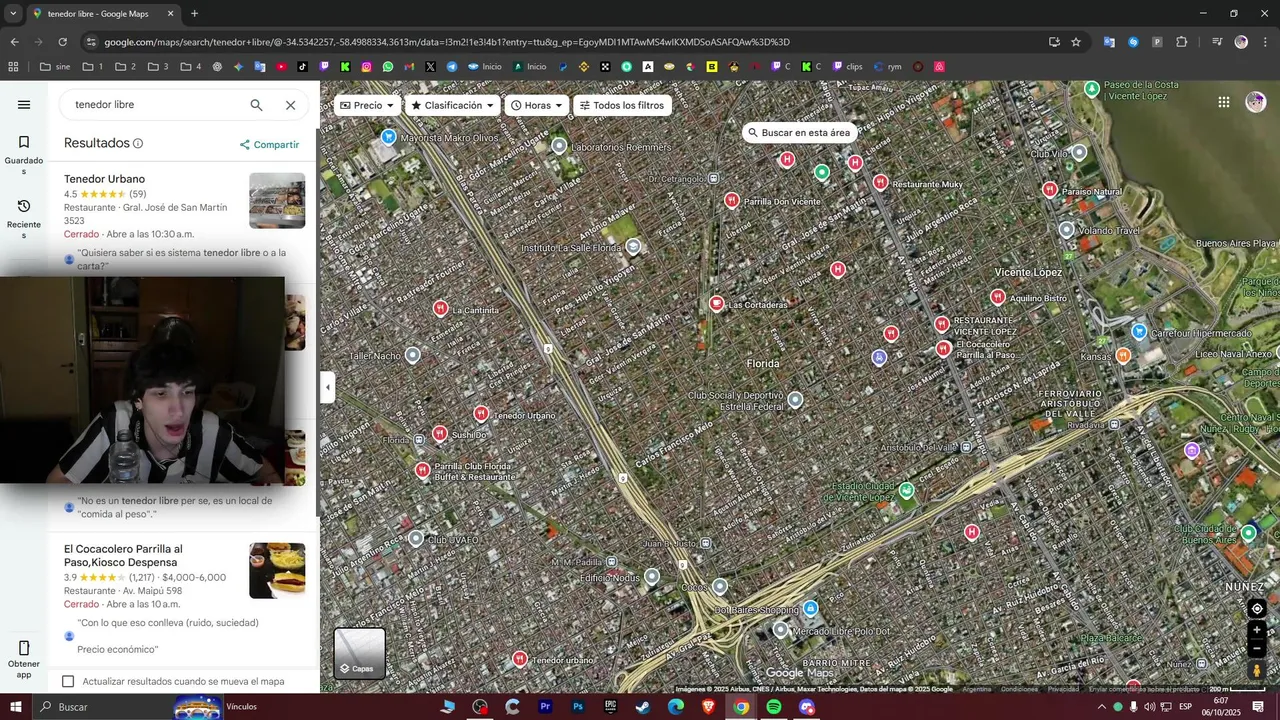Open Spotify from the taskbar
Screen dimensions: 1280x720
tap(774, 707)
